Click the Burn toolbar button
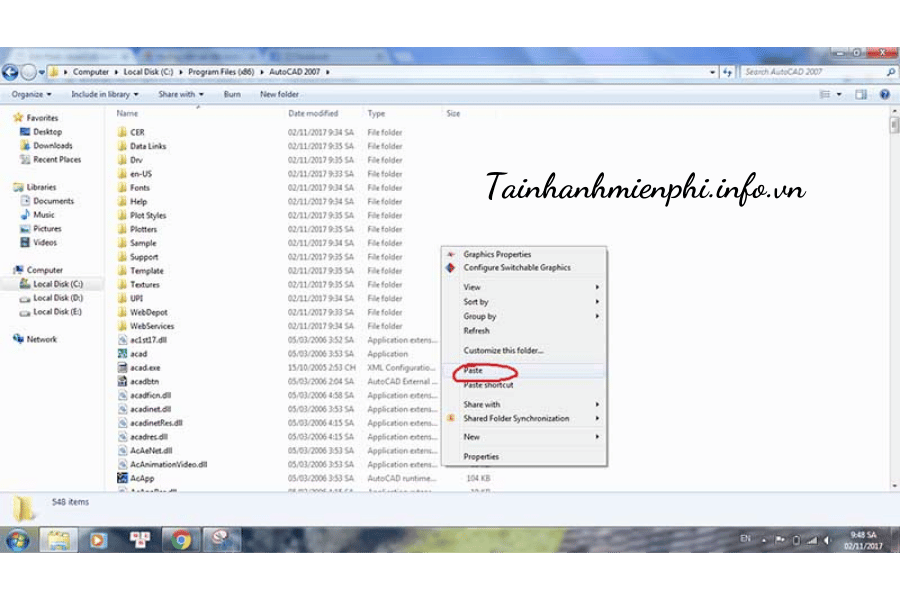The height and width of the screenshot is (600, 900). [x=232, y=94]
